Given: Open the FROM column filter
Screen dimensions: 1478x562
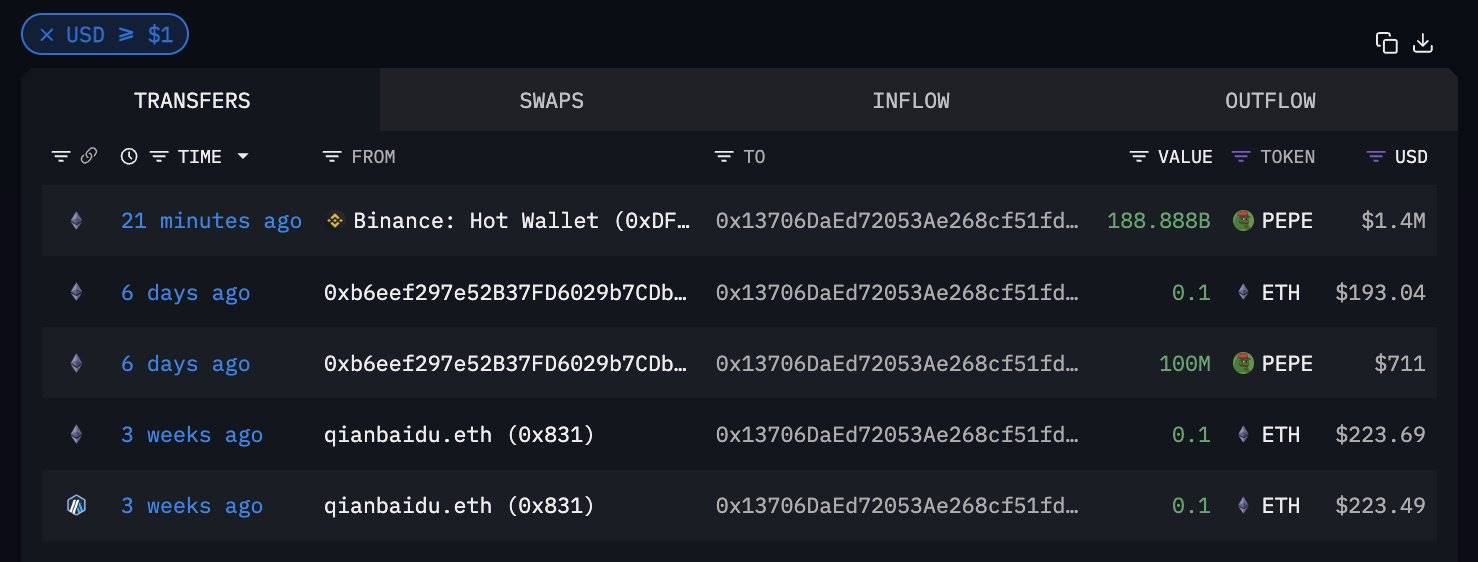Looking at the screenshot, I should (x=333, y=157).
